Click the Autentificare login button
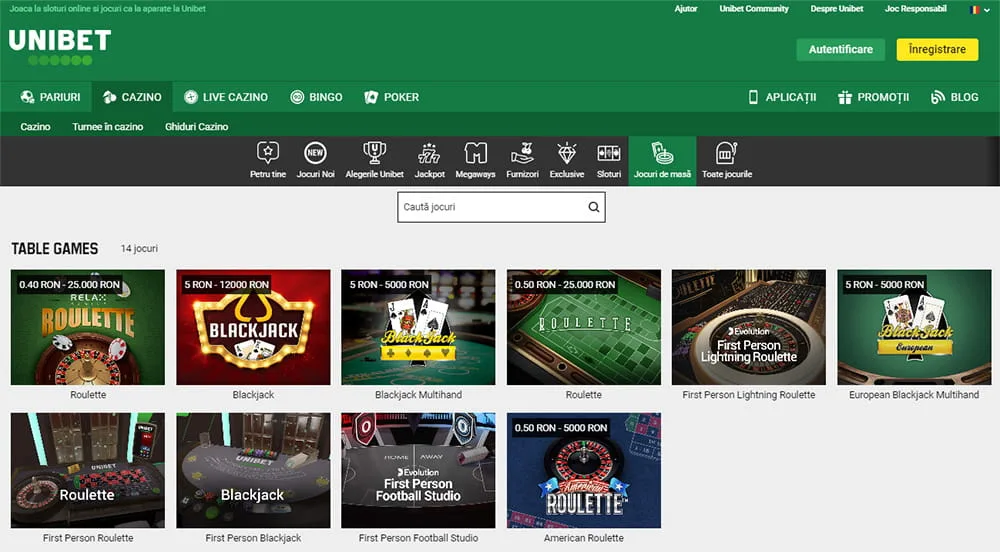Screen dimensions: 1000x552 coord(840,49)
